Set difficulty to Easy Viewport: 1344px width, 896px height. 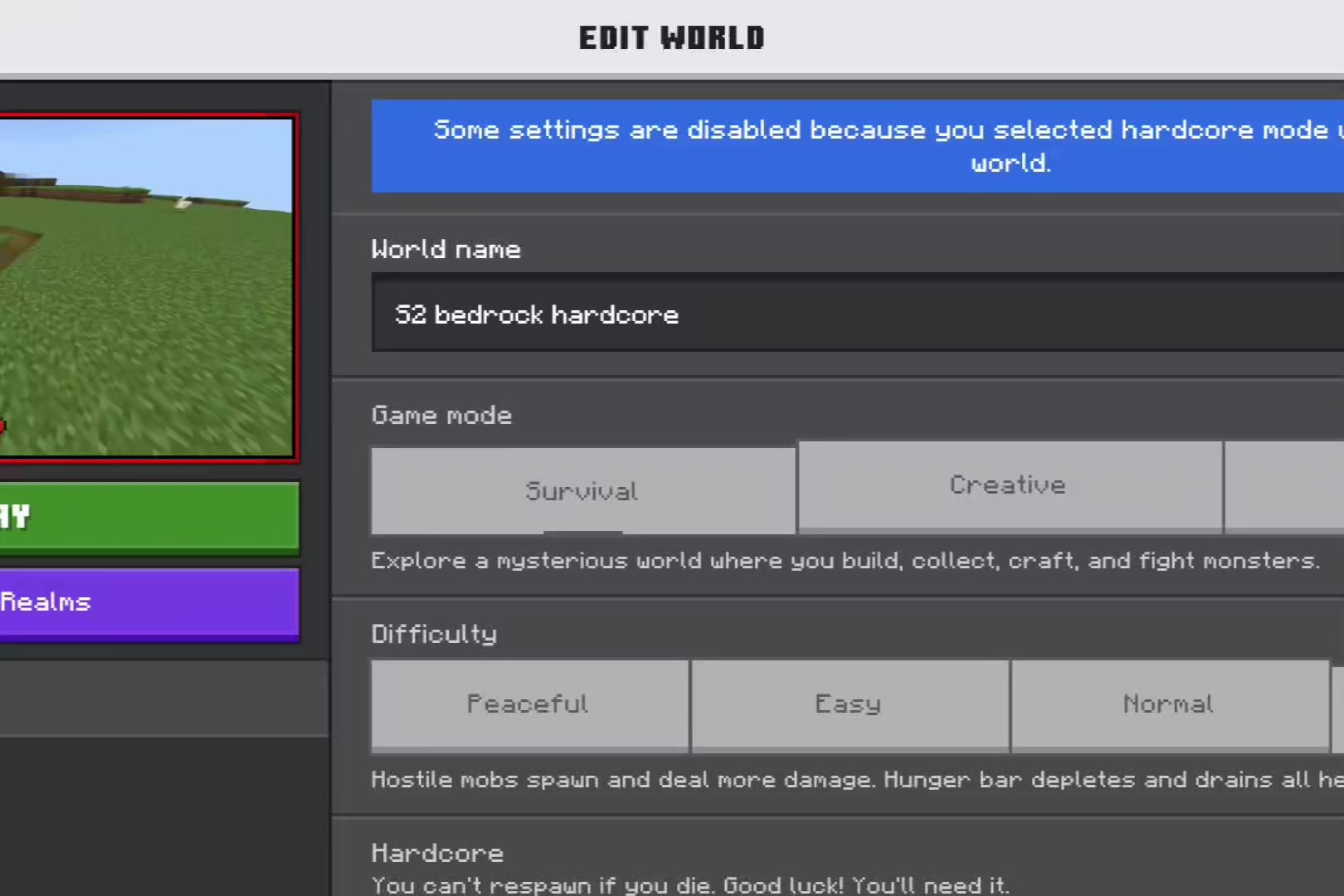(x=850, y=705)
